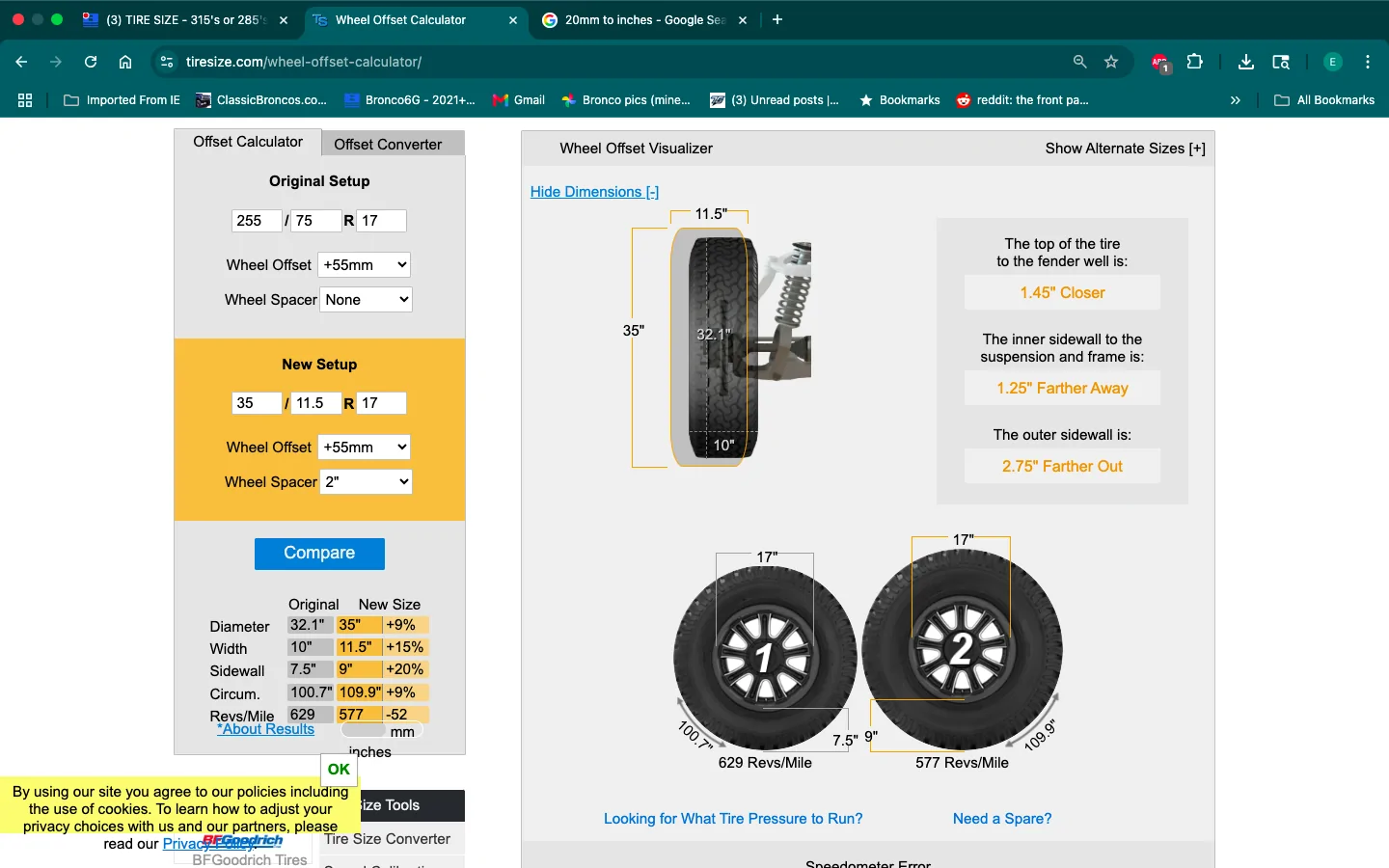Open the Unread posts bookmark
Viewport: 1389px width, 868px height.
(775, 100)
